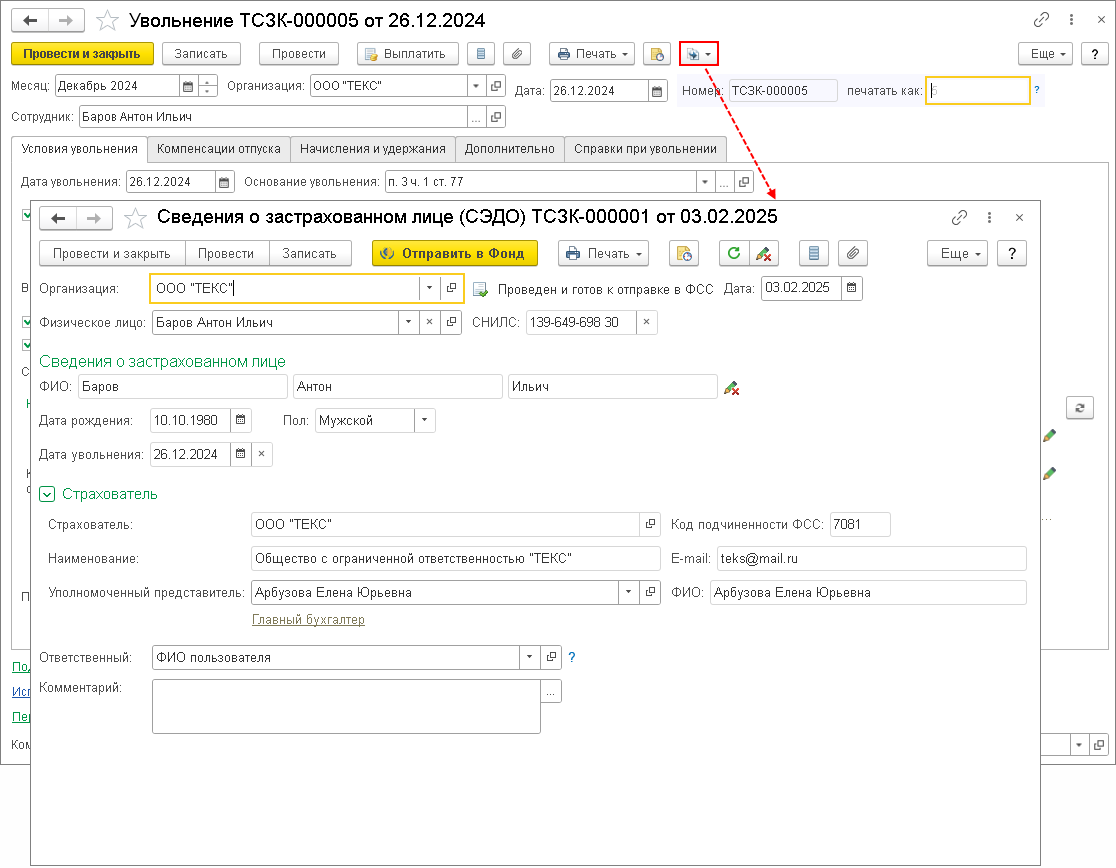The image size is (1116, 868).
Task: Click Провести и закрыть in Увольнение
Action: (x=82, y=54)
